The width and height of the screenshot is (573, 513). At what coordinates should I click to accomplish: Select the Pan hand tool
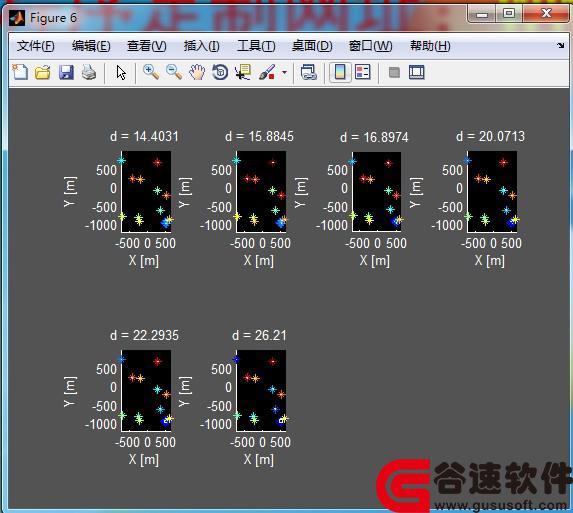[197, 72]
